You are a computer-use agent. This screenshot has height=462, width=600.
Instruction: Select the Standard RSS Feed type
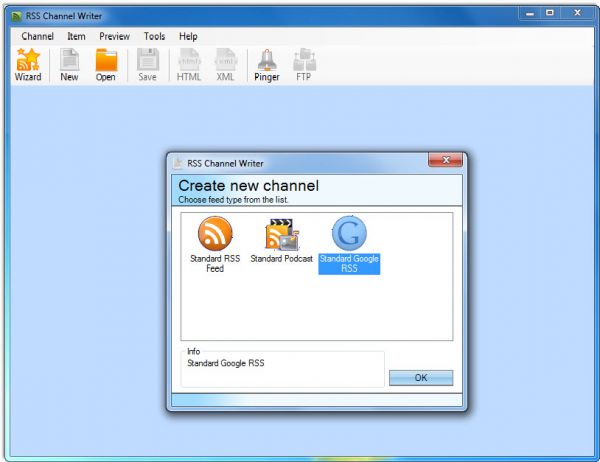tap(215, 244)
